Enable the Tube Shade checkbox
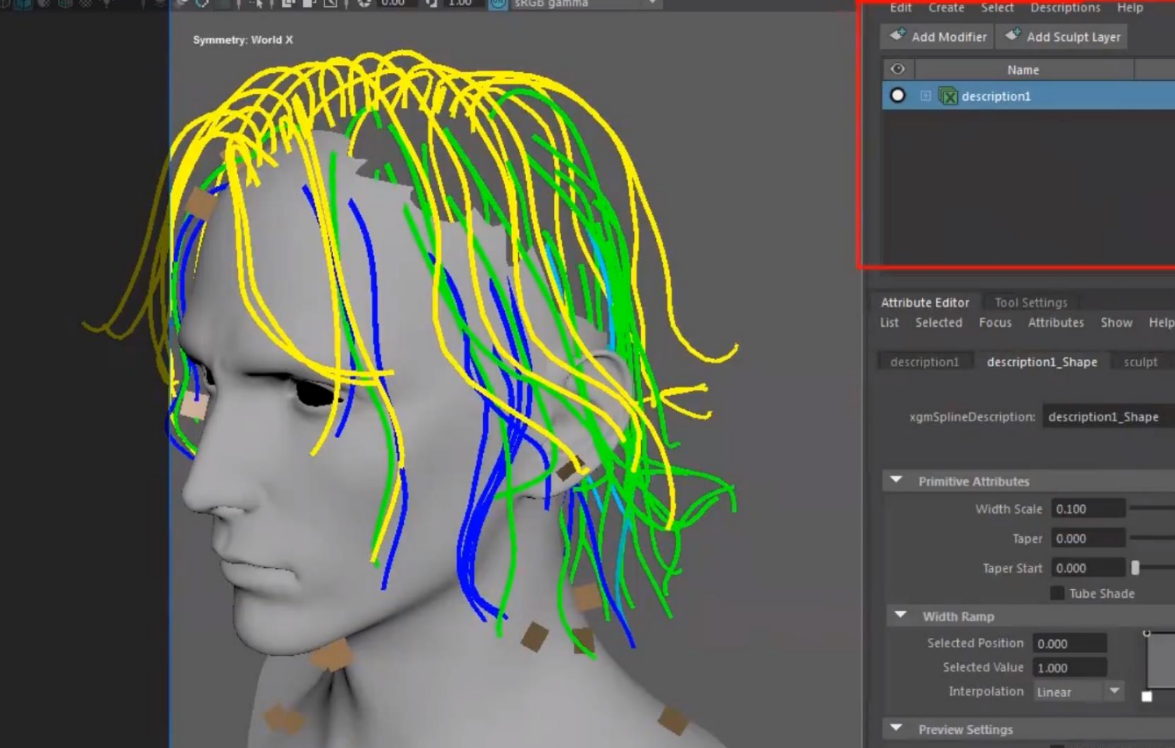This screenshot has width=1175, height=748. click(x=1057, y=594)
